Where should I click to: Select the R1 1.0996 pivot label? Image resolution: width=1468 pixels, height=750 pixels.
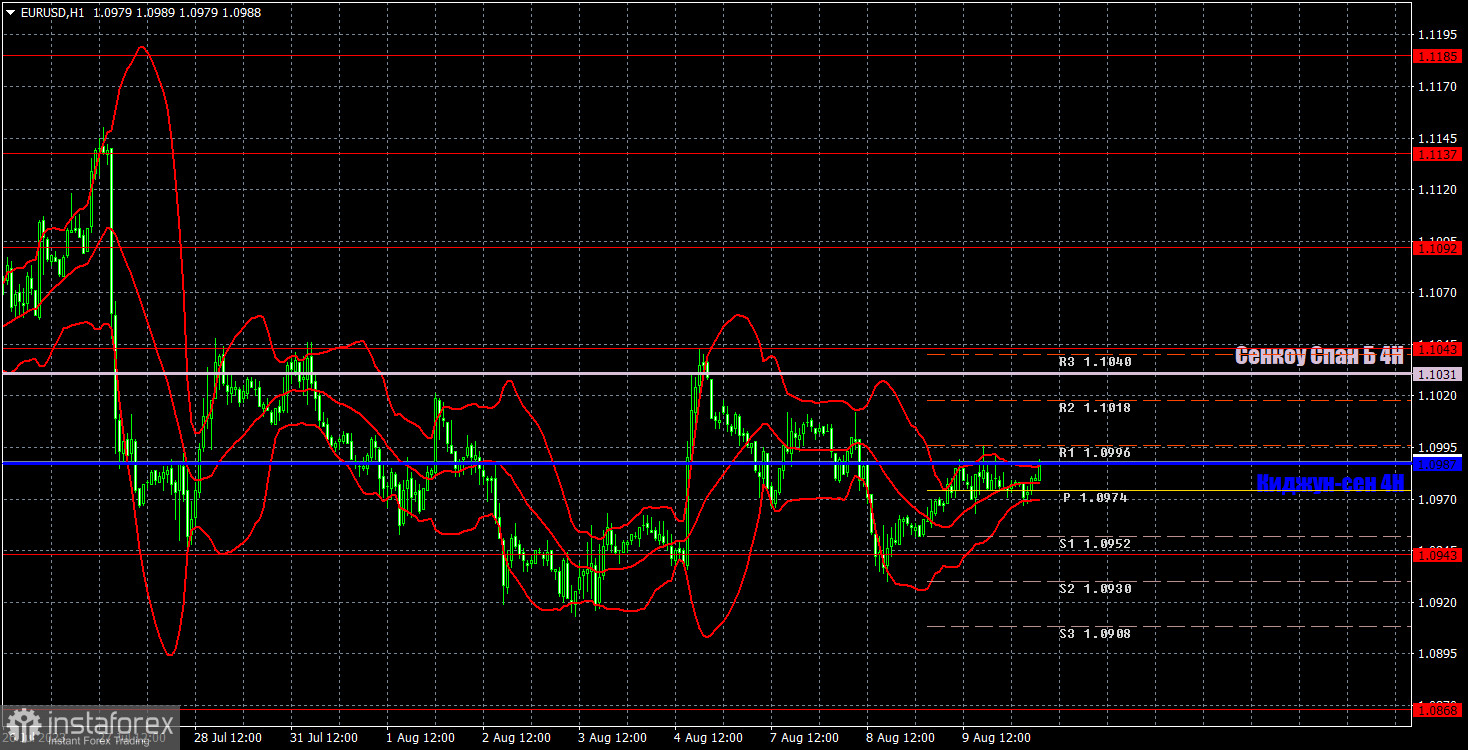(1095, 453)
